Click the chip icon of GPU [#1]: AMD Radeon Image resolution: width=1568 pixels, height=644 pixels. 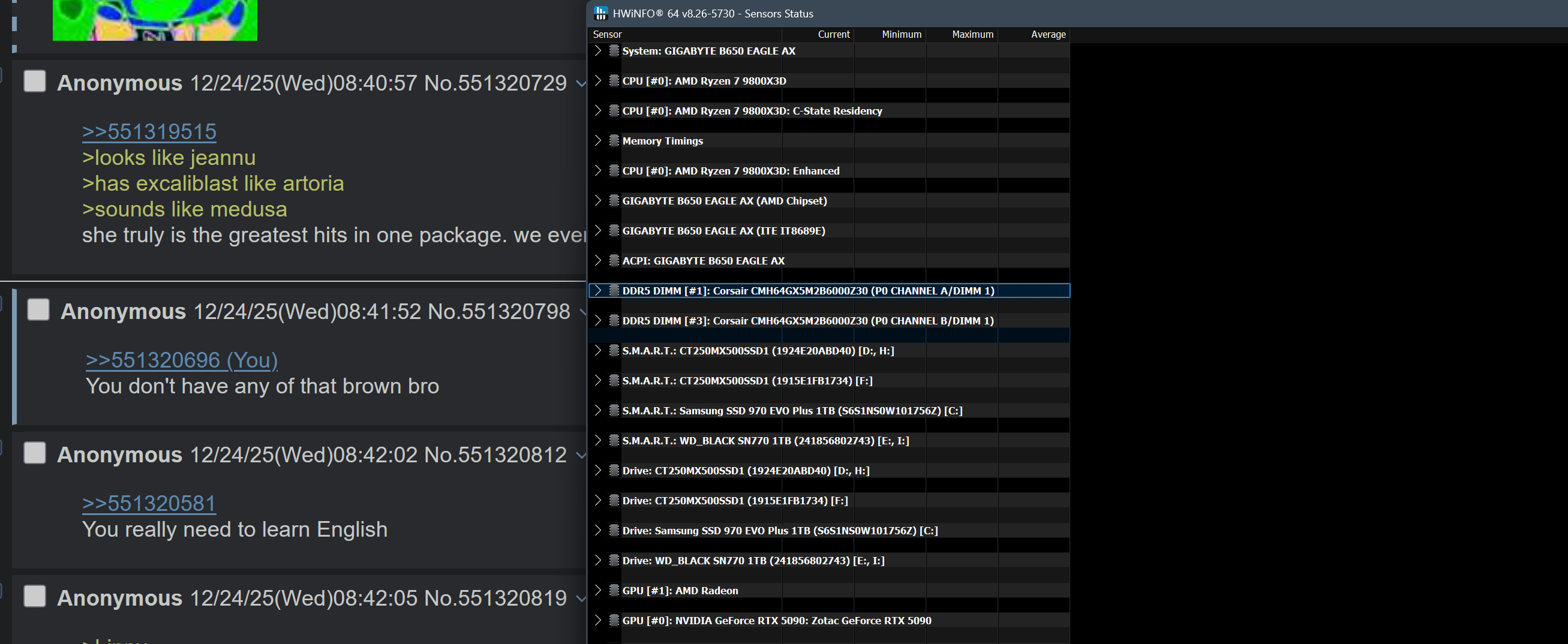pos(614,590)
